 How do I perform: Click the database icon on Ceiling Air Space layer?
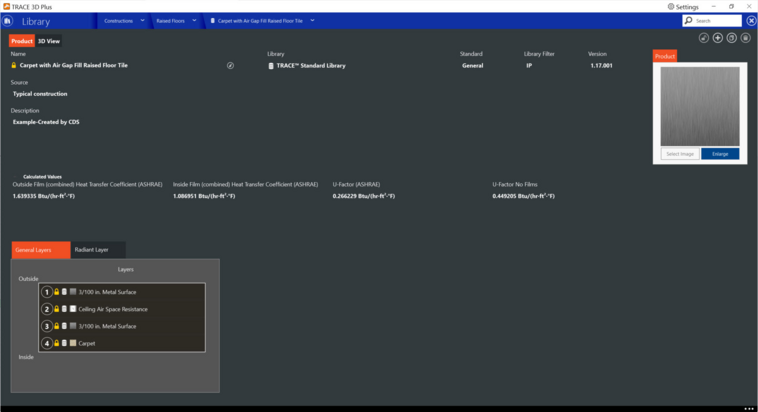64,309
